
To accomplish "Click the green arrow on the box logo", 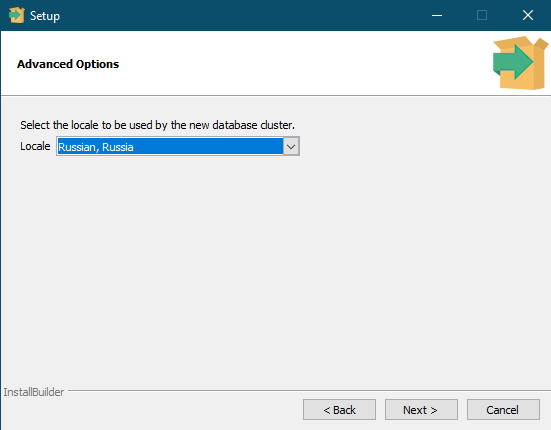I will click(512, 62).
